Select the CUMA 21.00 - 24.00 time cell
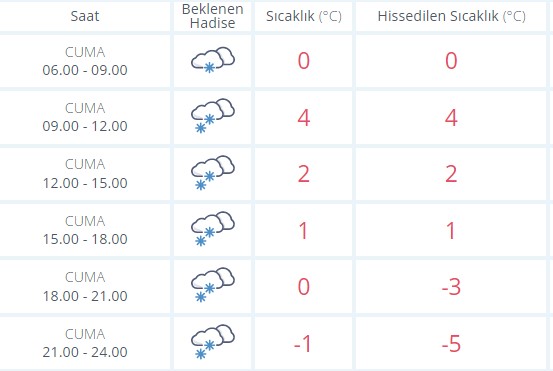The height and width of the screenshot is (371, 553). coord(85,343)
